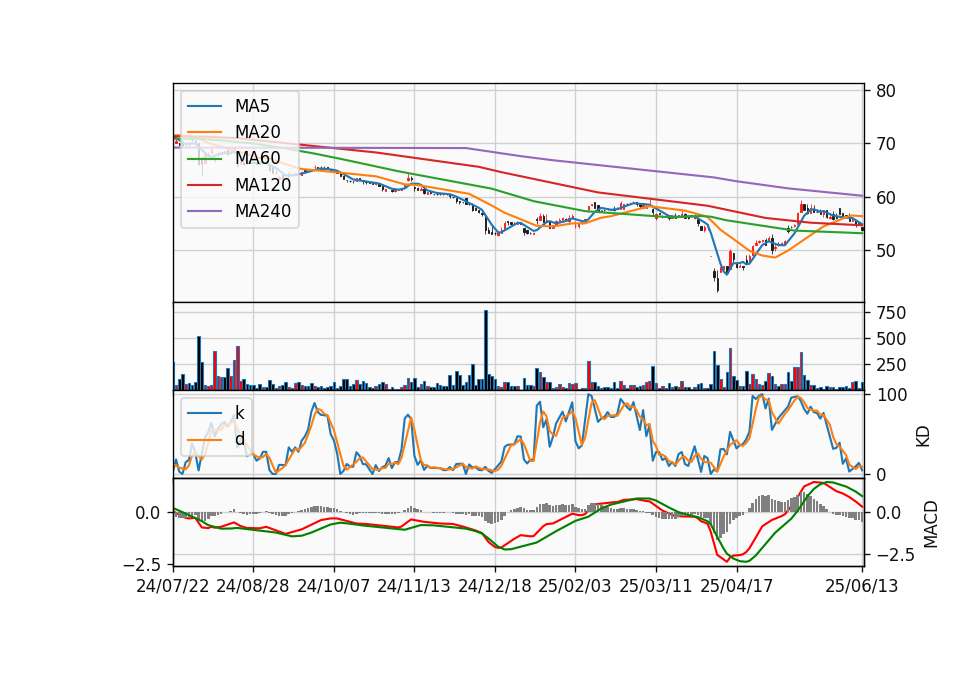Click the MA5 legend label
960x690 pixels.
pos(252,106)
